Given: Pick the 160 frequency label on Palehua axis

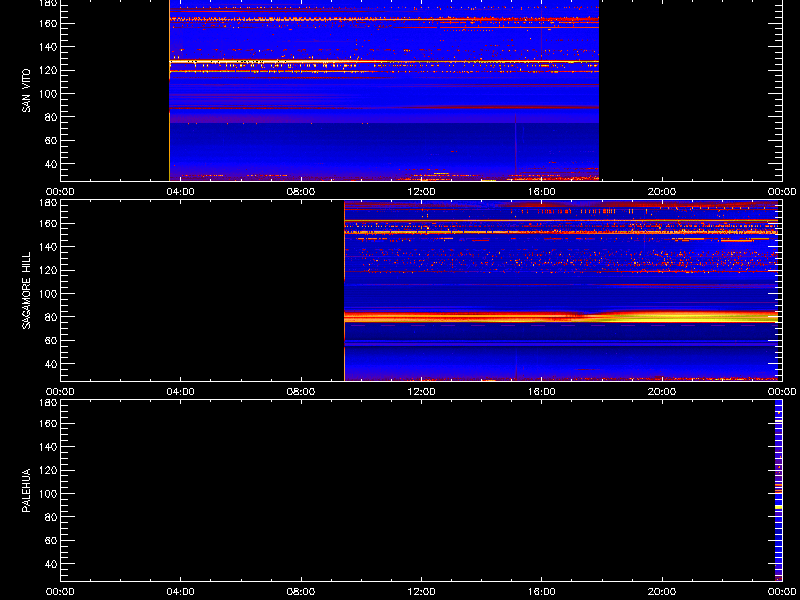Looking at the screenshot, I should [48, 423].
